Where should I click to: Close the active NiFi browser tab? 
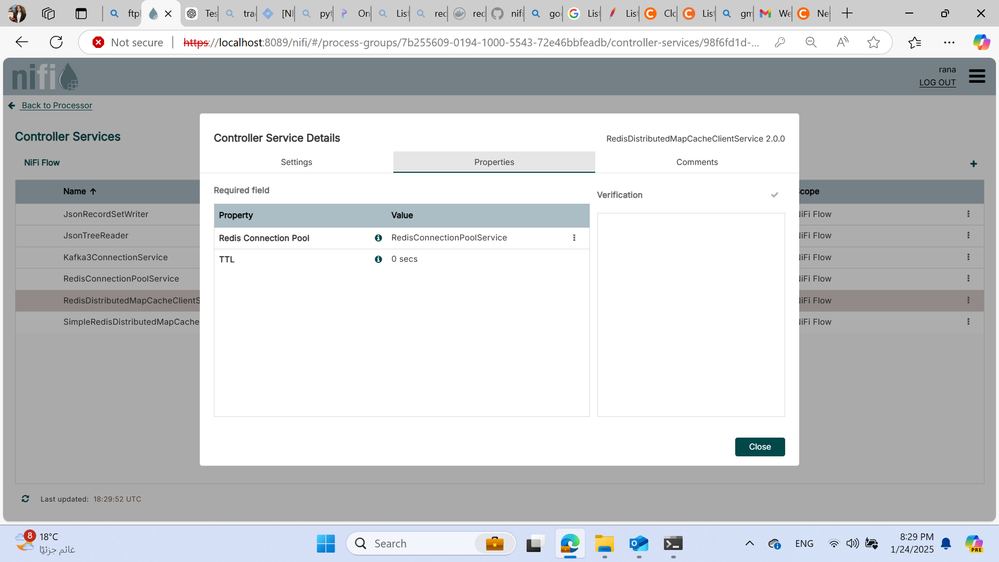(x=168, y=13)
